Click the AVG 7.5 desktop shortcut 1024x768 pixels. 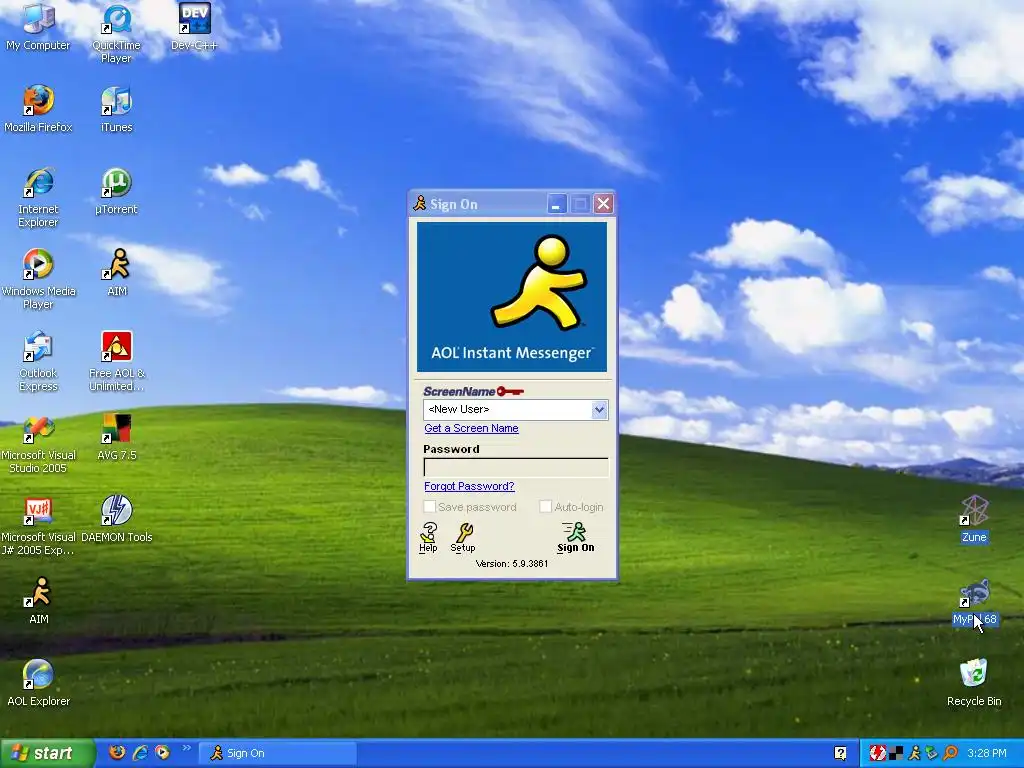[x=116, y=436]
